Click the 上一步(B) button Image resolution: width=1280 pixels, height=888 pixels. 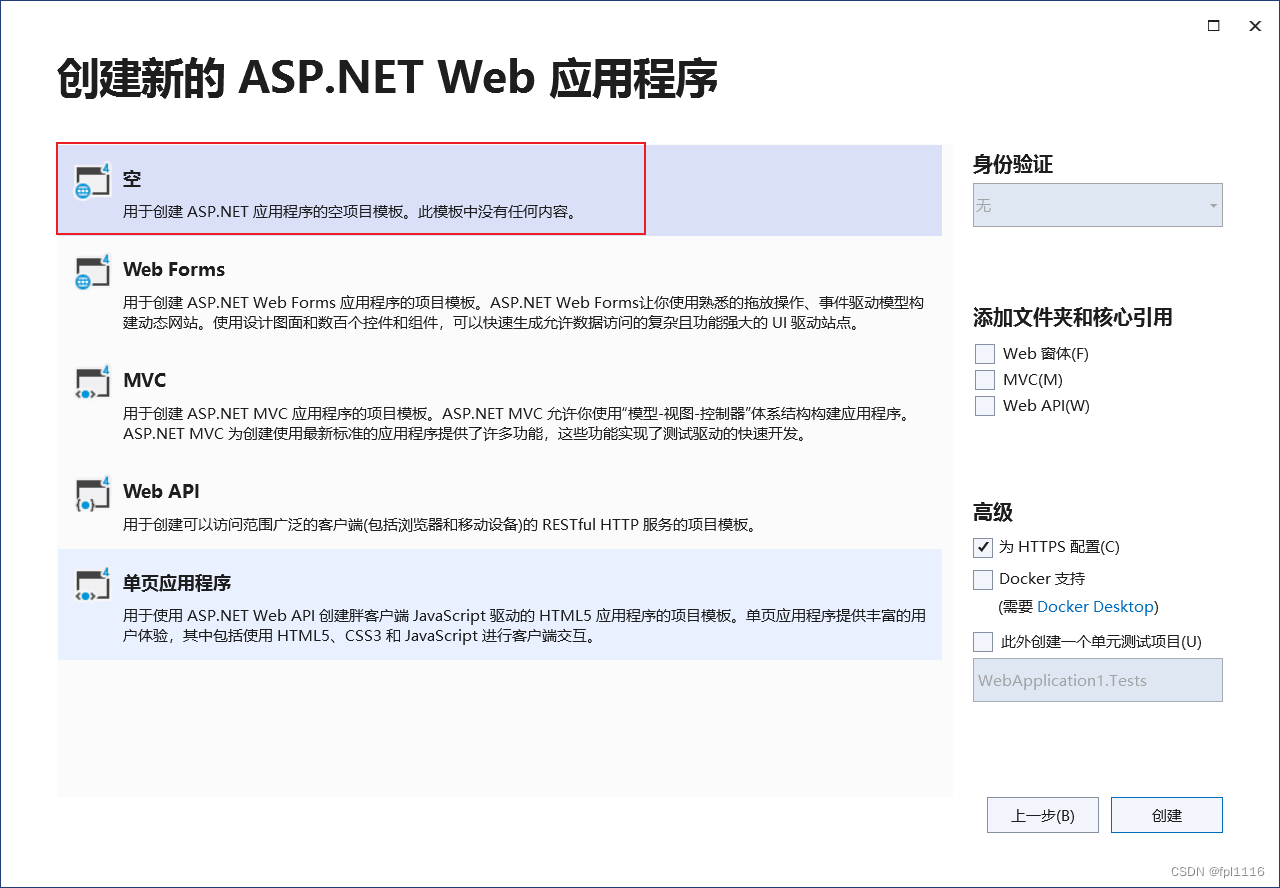tap(1043, 815)
